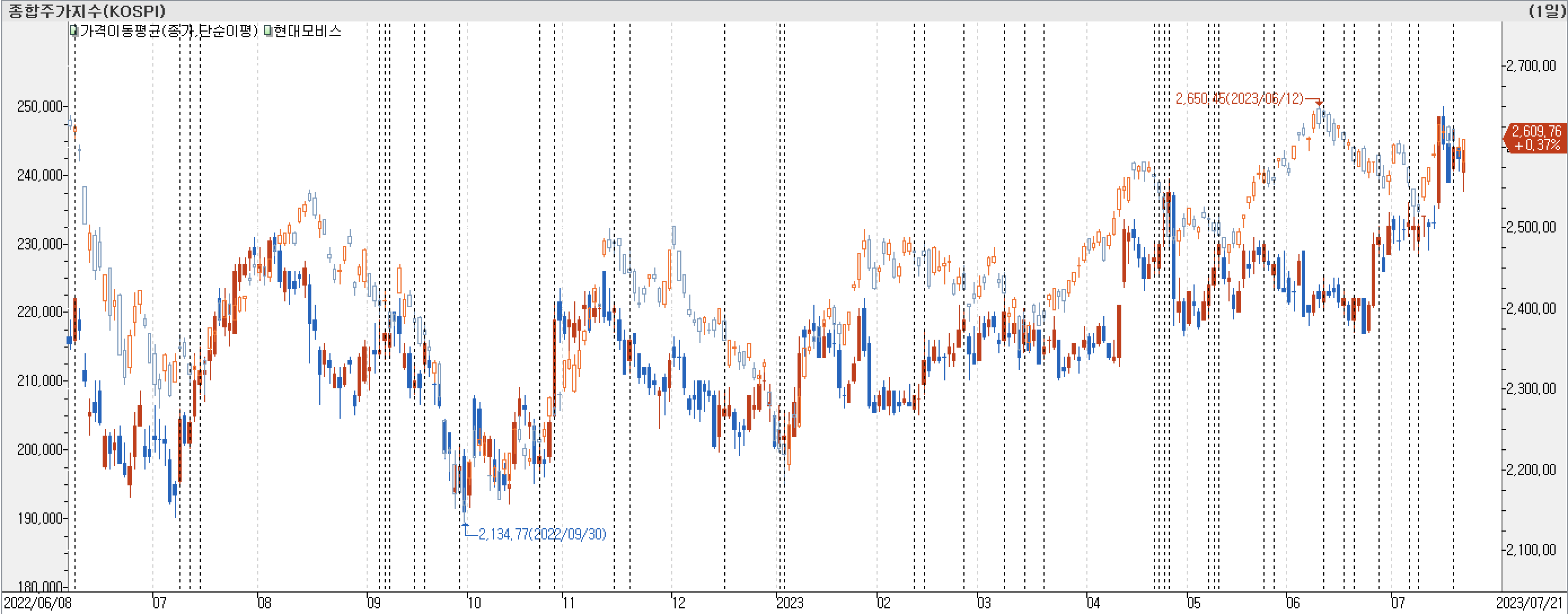This screenshot has width=1568, height=614.
Task: Click the 2022/06/08 start date label
Action: [x=38, y=603]
